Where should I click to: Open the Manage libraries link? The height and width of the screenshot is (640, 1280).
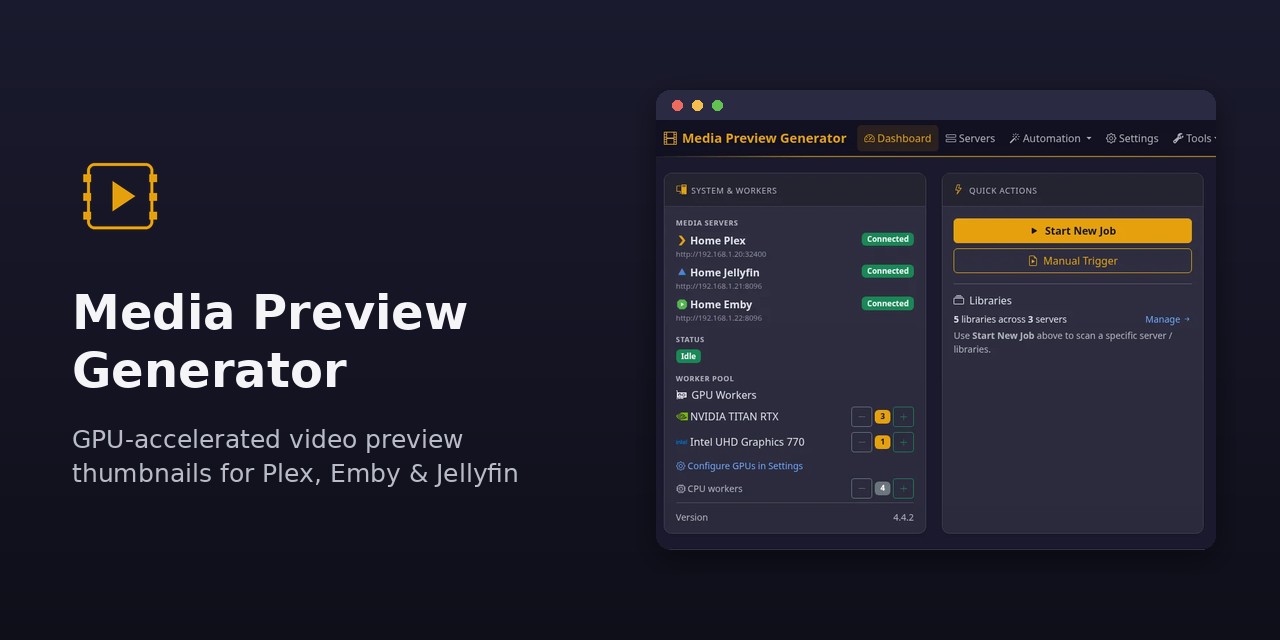(x=1167, y=320)
